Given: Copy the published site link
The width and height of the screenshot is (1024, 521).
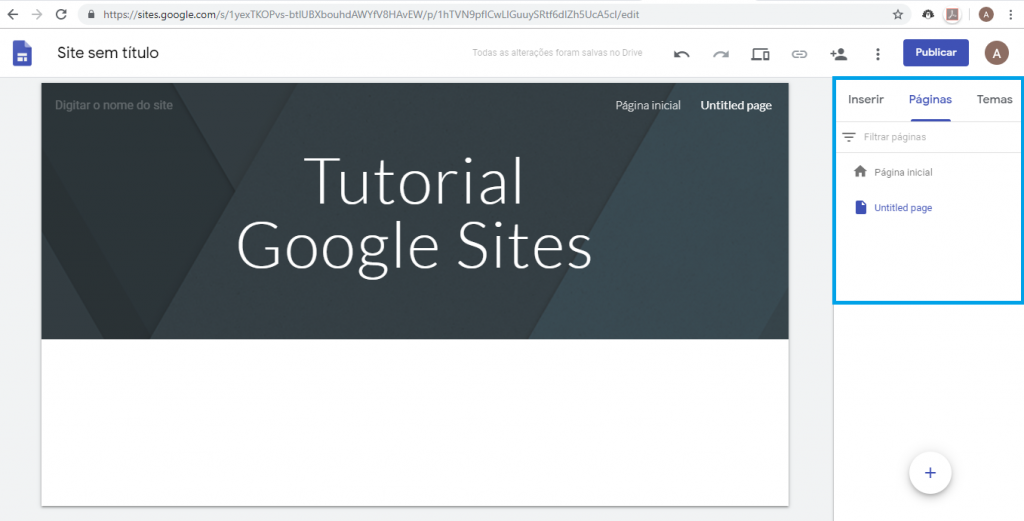Looking at the screenshot, I should pos(799,54).
